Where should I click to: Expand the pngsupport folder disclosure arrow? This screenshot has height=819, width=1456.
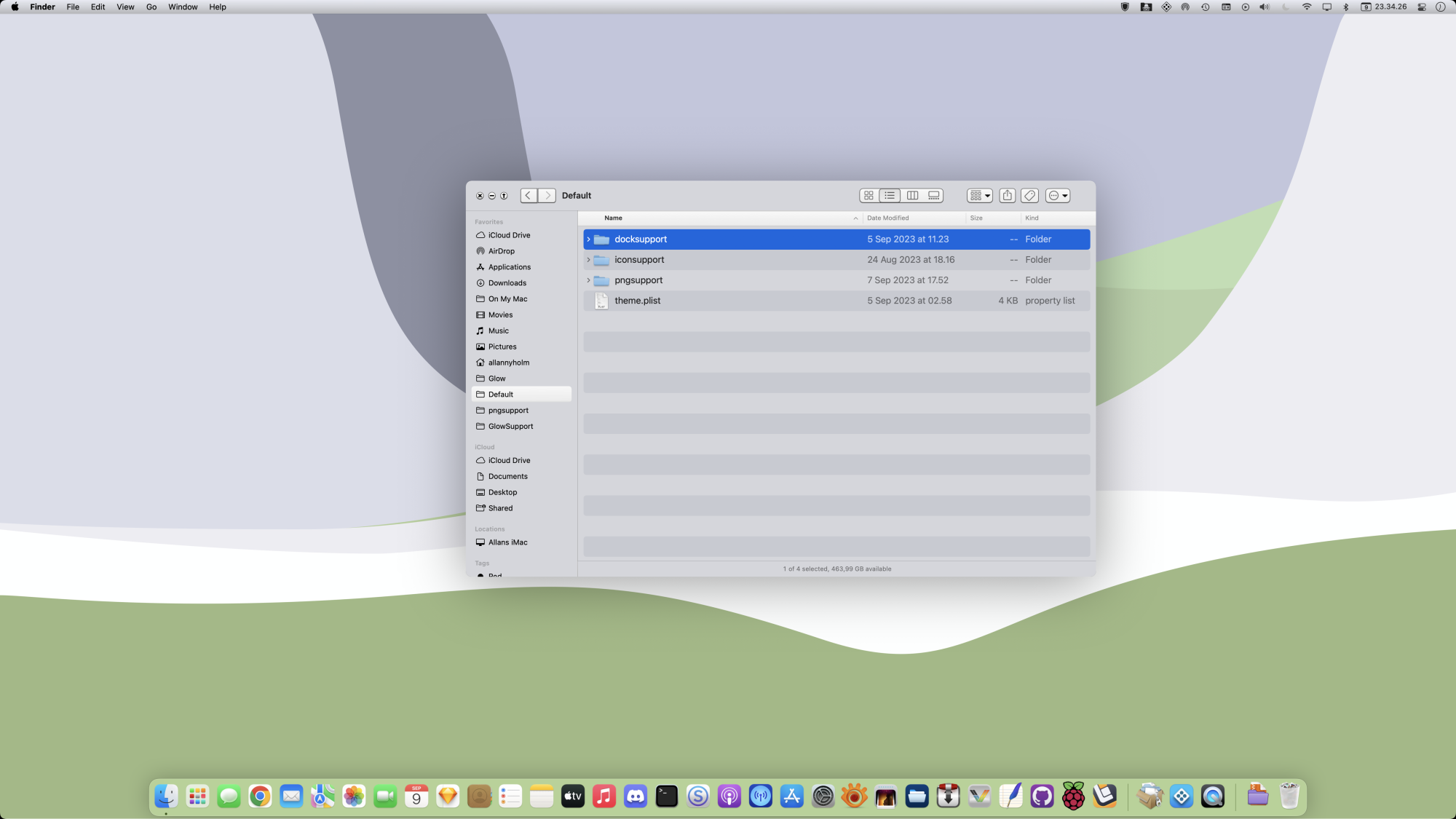(x=589, y=280)
